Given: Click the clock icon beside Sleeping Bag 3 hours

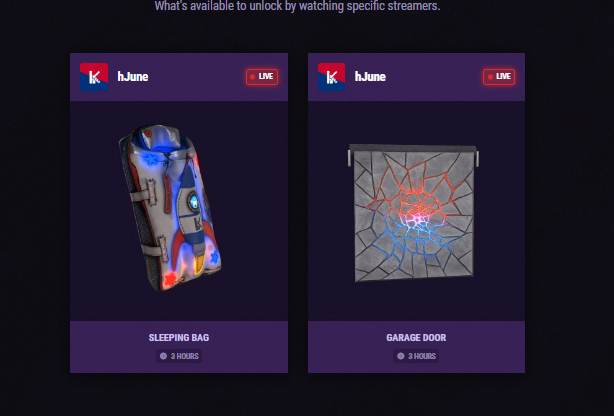Looking at the screenshot, I should pyautogui.click(x=163, y=356).
